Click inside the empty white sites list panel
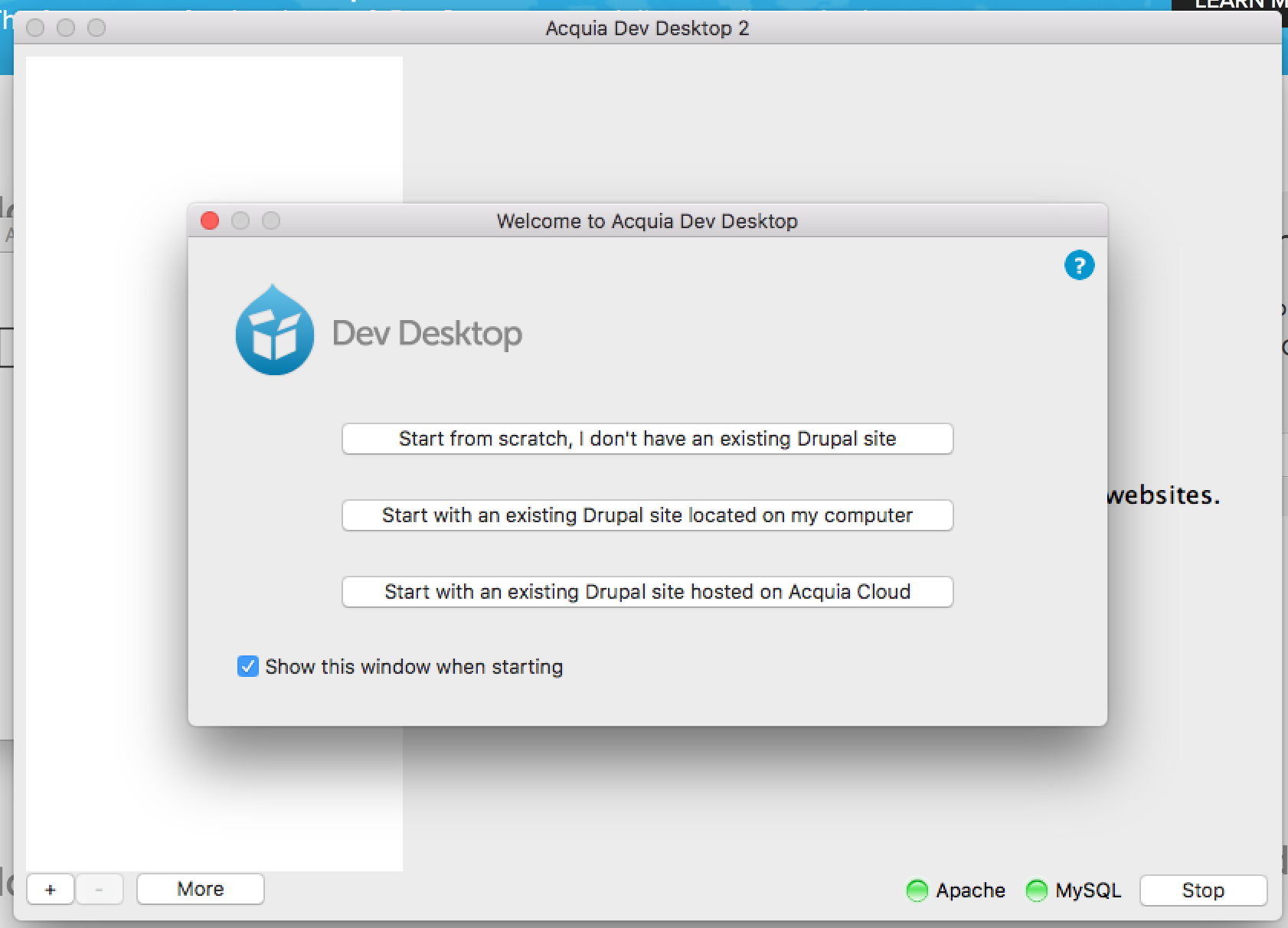Viewport: 1288px width, 928px height. point(214,463)
